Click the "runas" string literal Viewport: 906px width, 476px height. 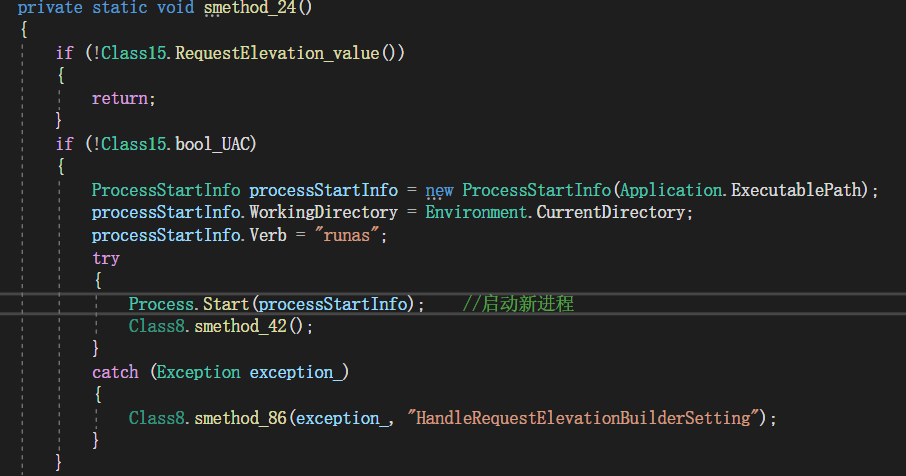(x=347, y=236)
